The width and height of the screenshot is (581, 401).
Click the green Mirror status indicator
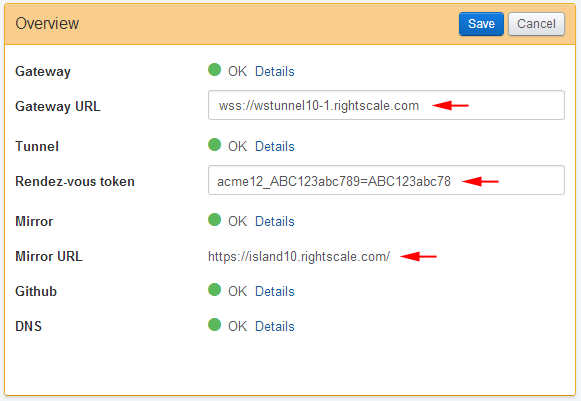[215, 219]
